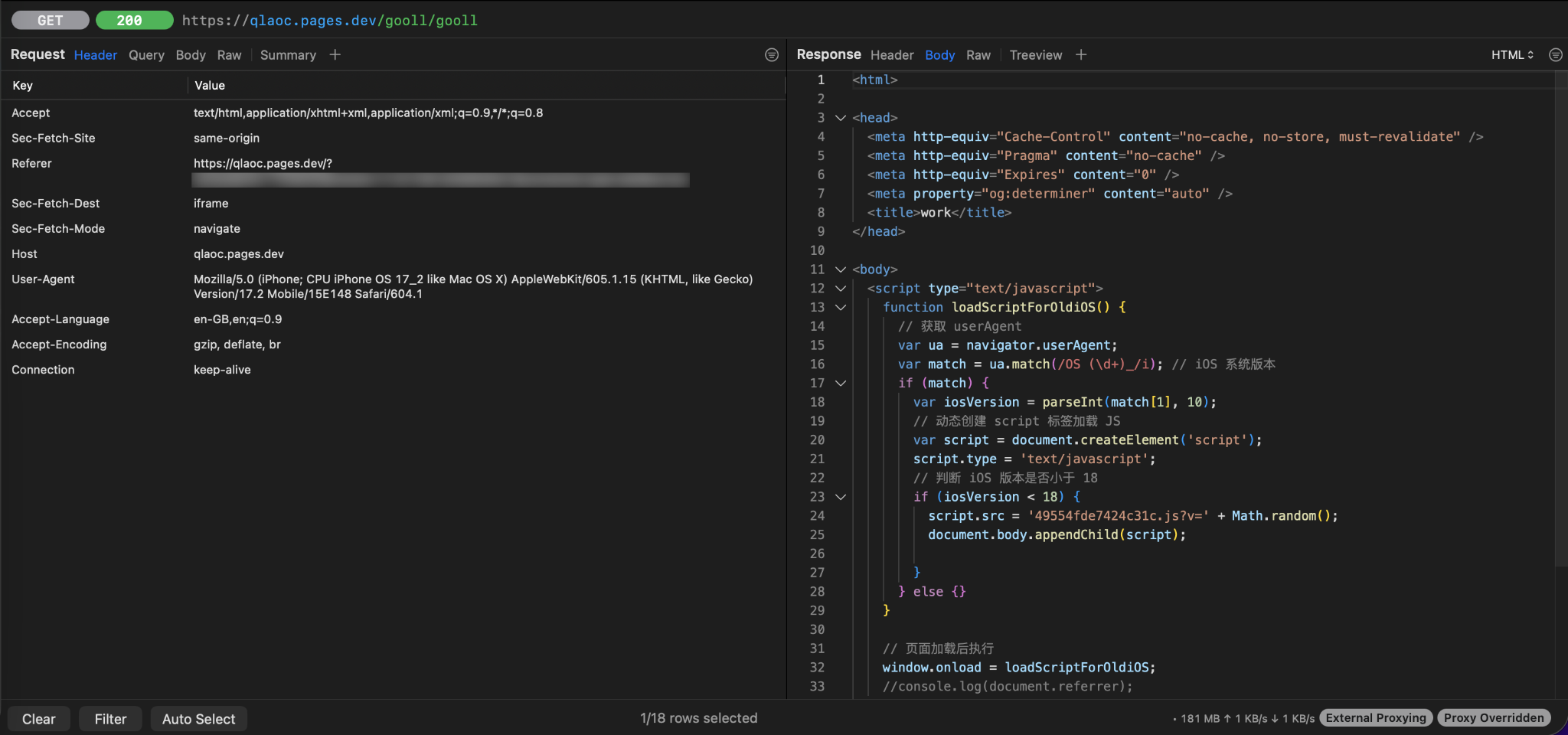This screenshot has height=735, width=1568.
Task: Click the GET method badge
Action: coord(51,20)
